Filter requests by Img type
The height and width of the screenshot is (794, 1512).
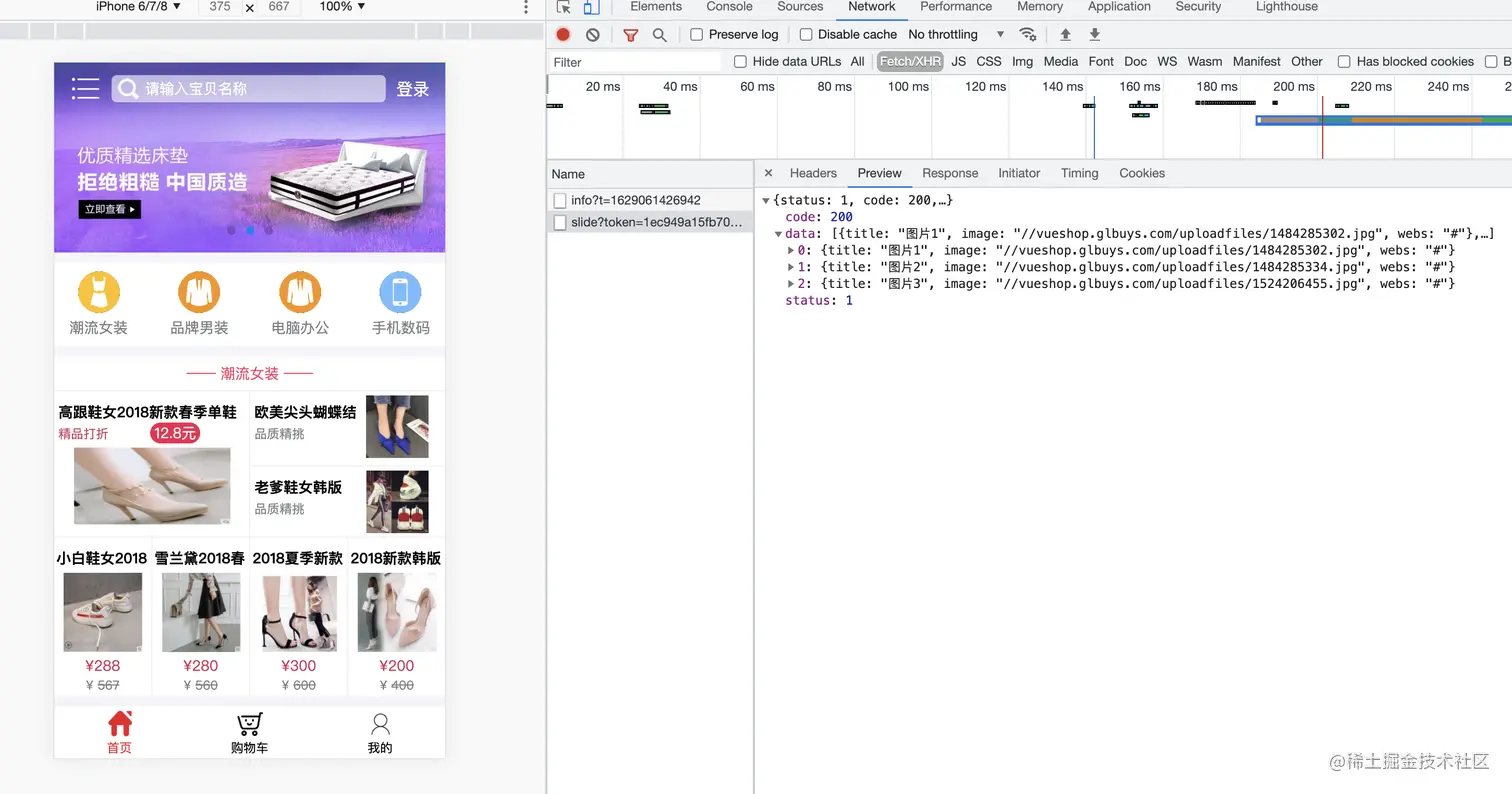pos(1022,61)
